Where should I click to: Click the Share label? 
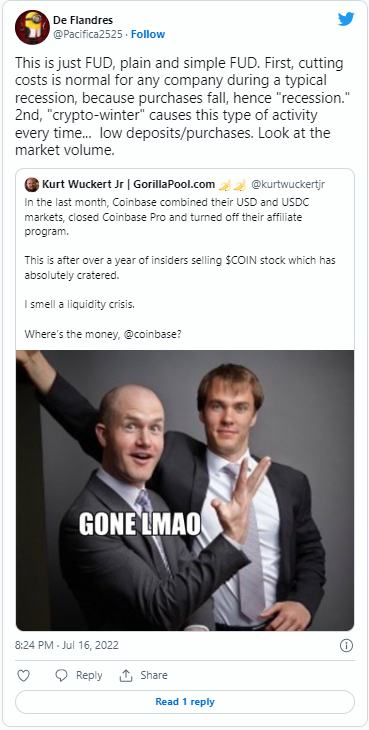[154, 676]
